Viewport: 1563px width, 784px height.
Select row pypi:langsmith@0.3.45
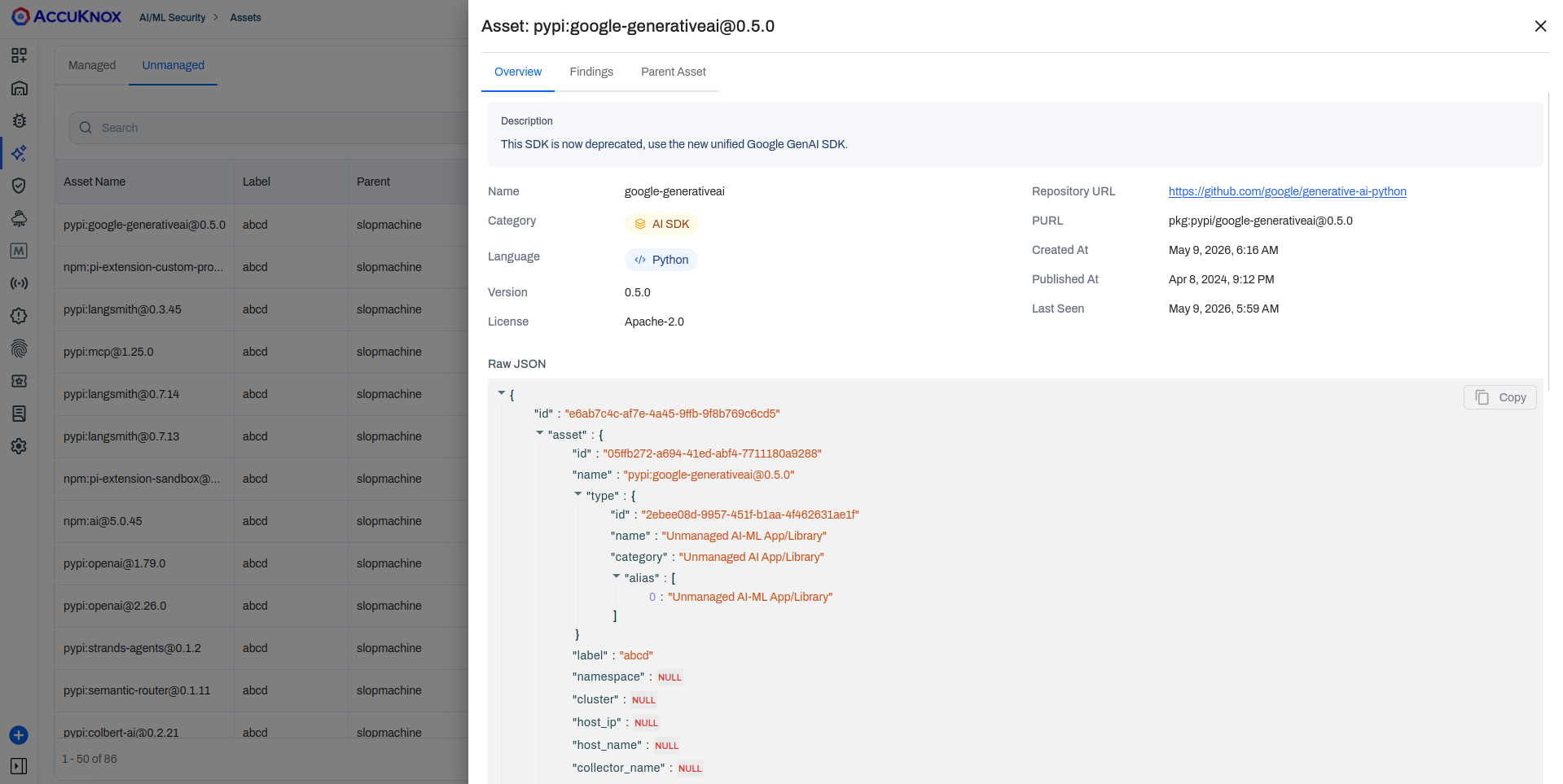[x=262, y=309]
